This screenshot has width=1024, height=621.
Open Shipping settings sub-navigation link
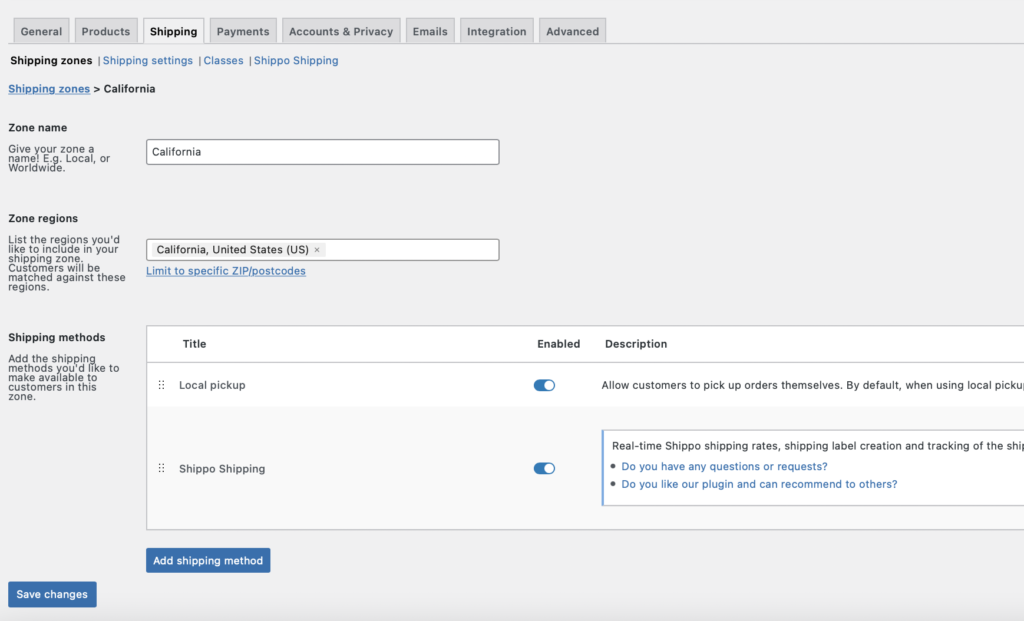pyautogui.click(x=148, y=61)
